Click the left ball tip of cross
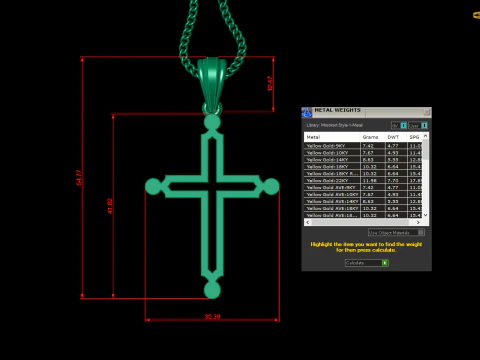480x360 pixels. point(153,186)
